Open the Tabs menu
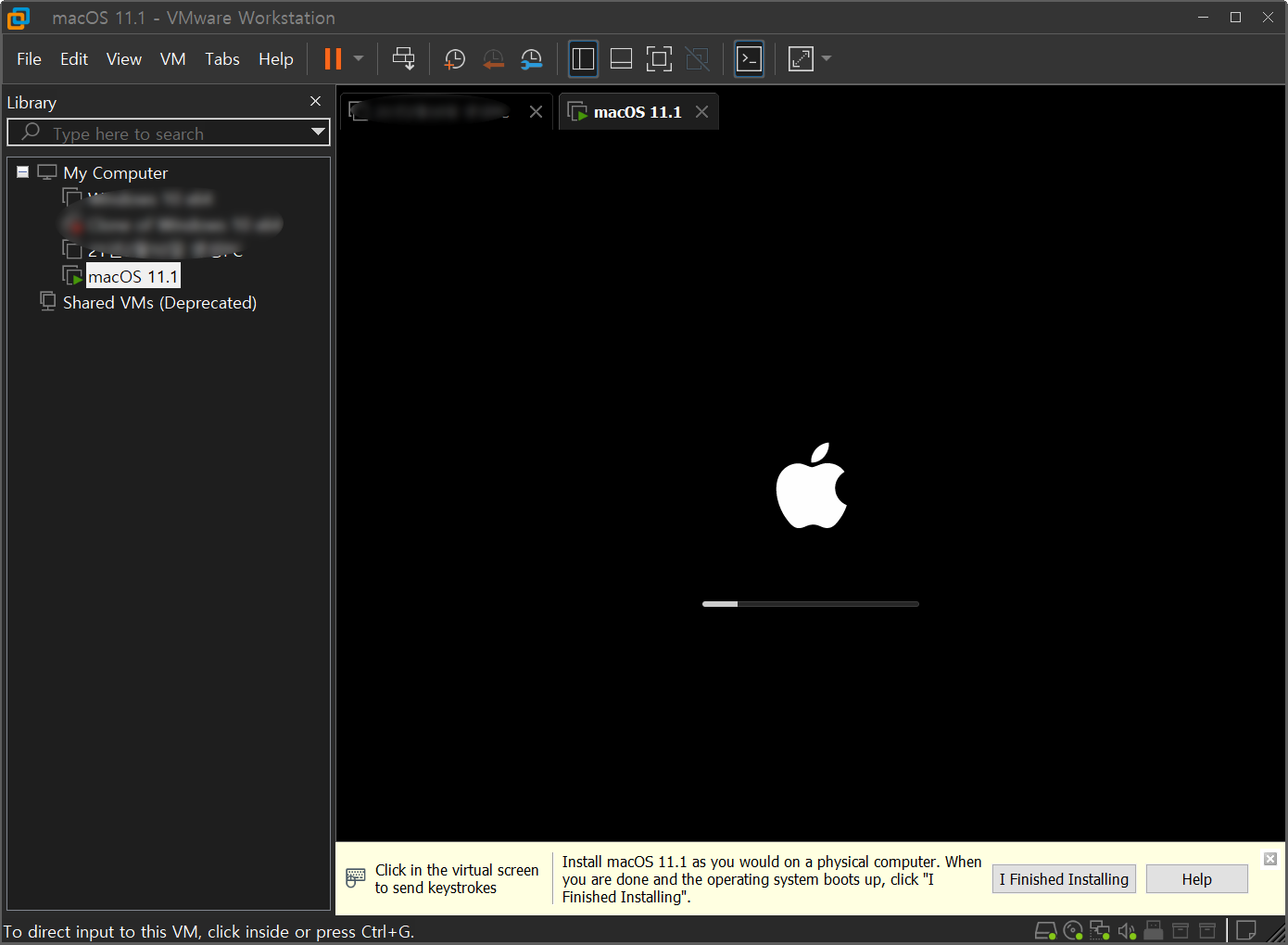Screen dimensions: 1288x945 pyautogui.click(x=222, y=59)
